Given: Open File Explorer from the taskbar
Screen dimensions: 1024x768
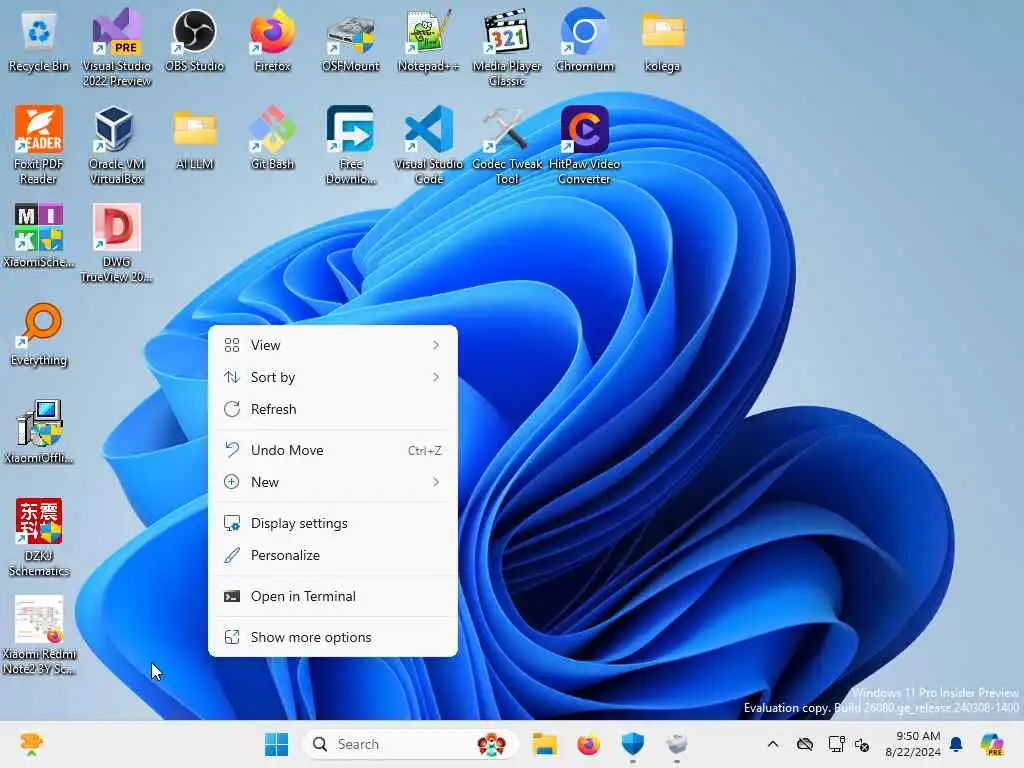Looking at the screenshot, I should pos(544,744).
